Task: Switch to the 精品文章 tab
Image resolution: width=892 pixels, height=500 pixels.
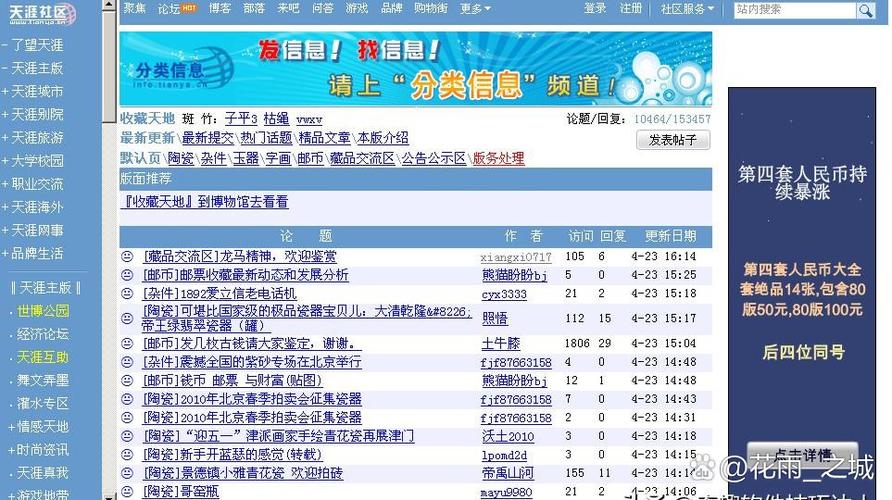Action: coord(324,138)
